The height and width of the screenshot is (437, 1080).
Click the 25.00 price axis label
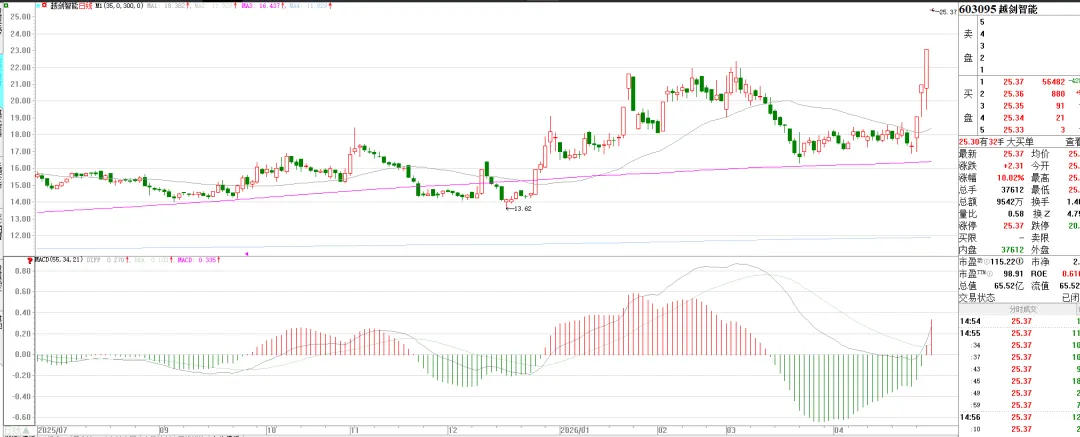click(23, 17)
